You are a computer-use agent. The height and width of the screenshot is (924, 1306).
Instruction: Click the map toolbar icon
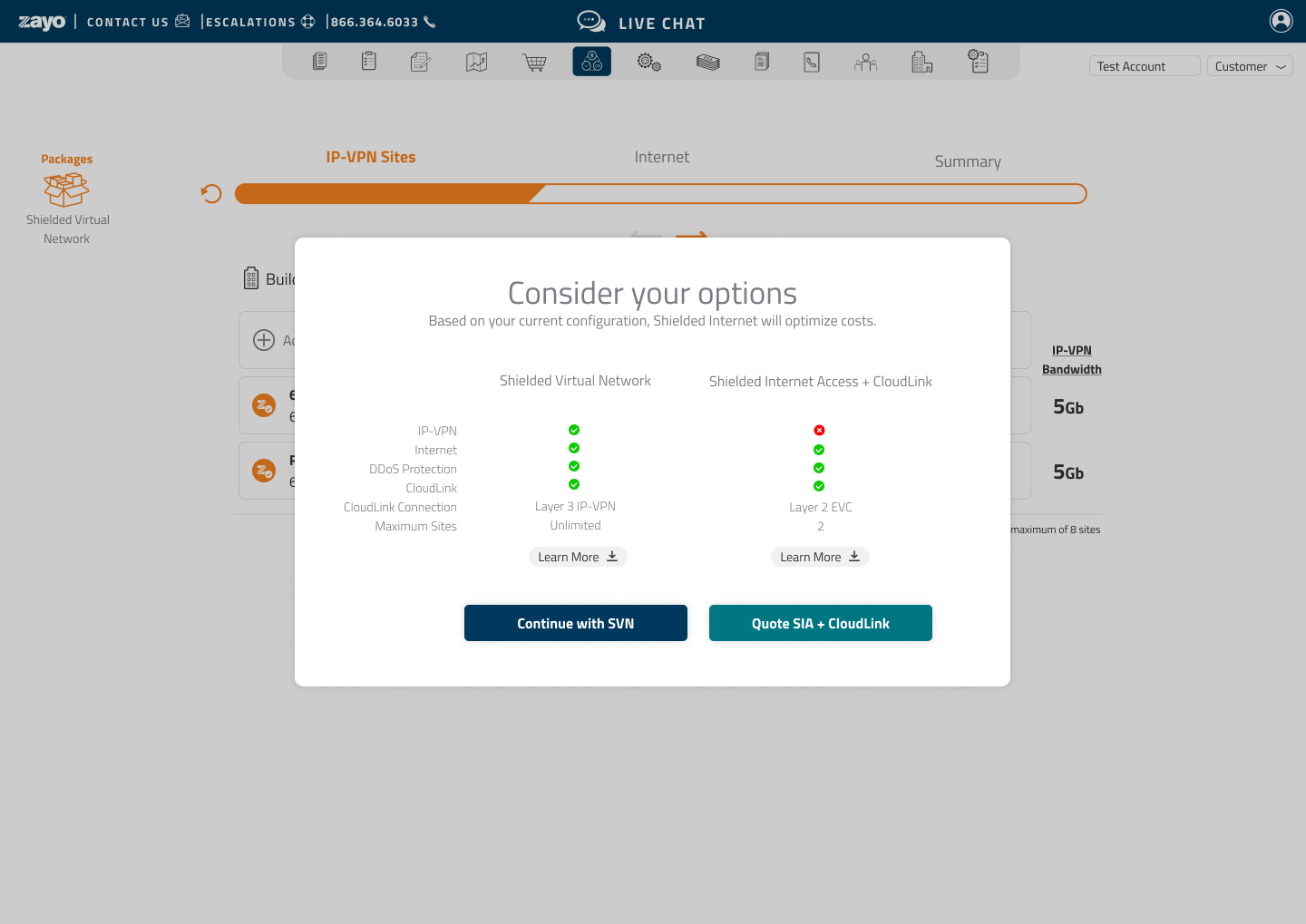[477, 62]
